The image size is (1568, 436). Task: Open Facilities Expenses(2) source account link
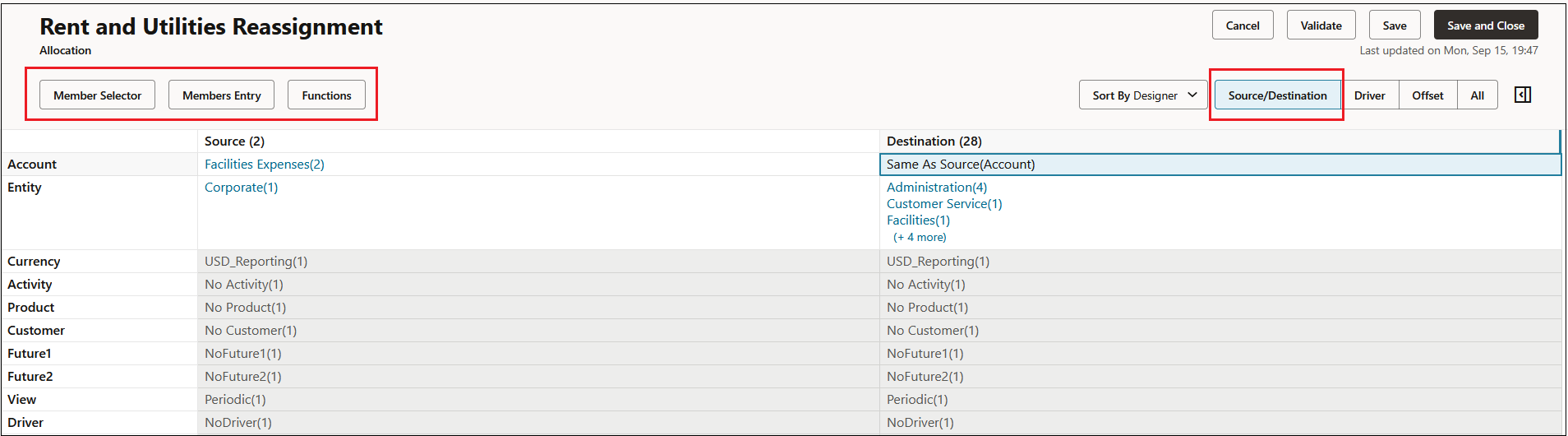(265, 165)
